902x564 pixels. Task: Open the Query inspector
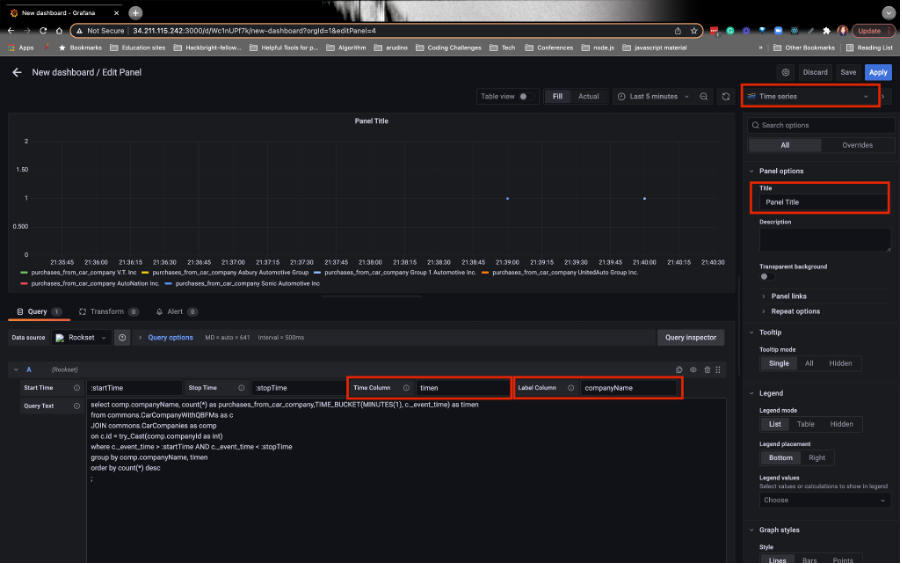click(690, 338)
